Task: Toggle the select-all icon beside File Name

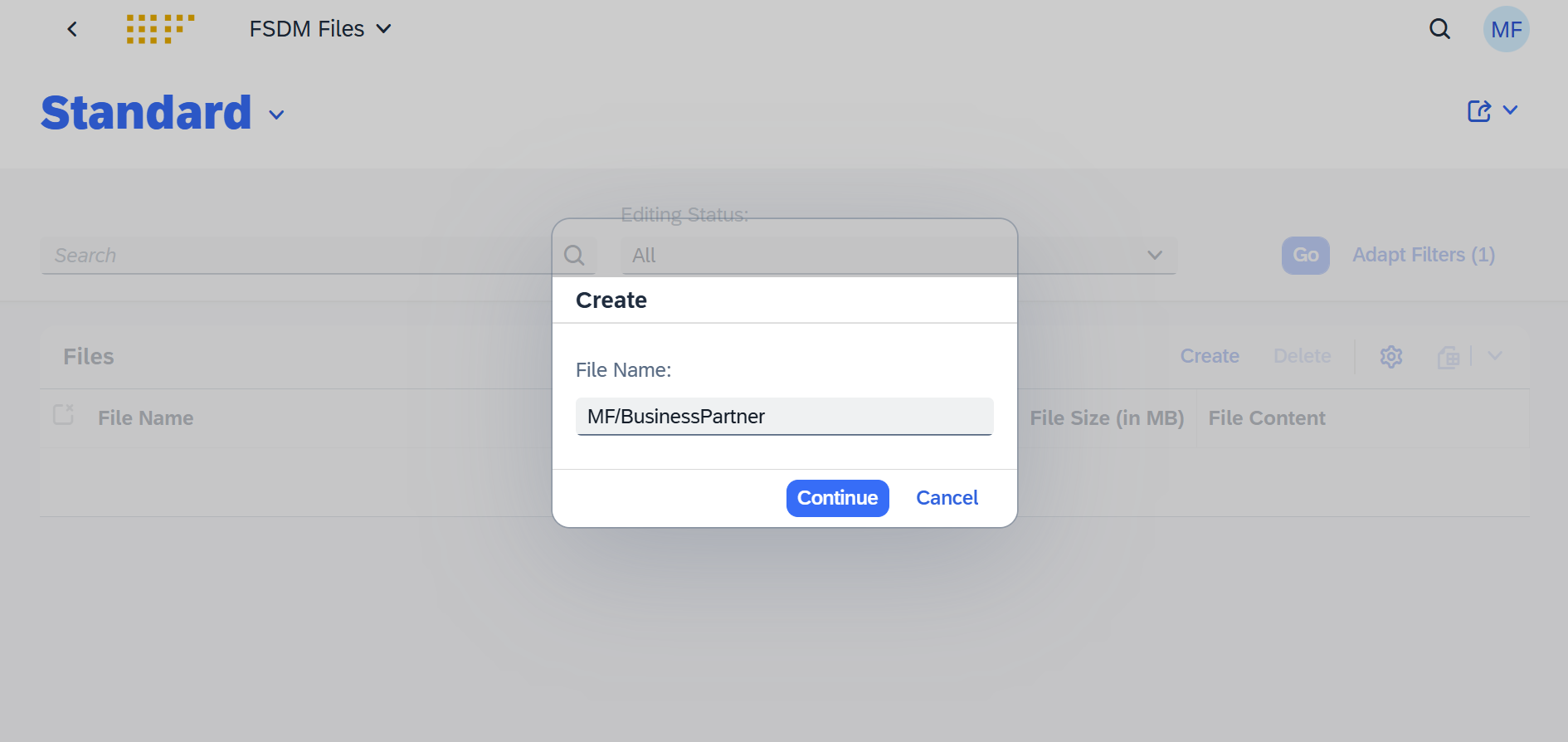Action: point(64,414)
